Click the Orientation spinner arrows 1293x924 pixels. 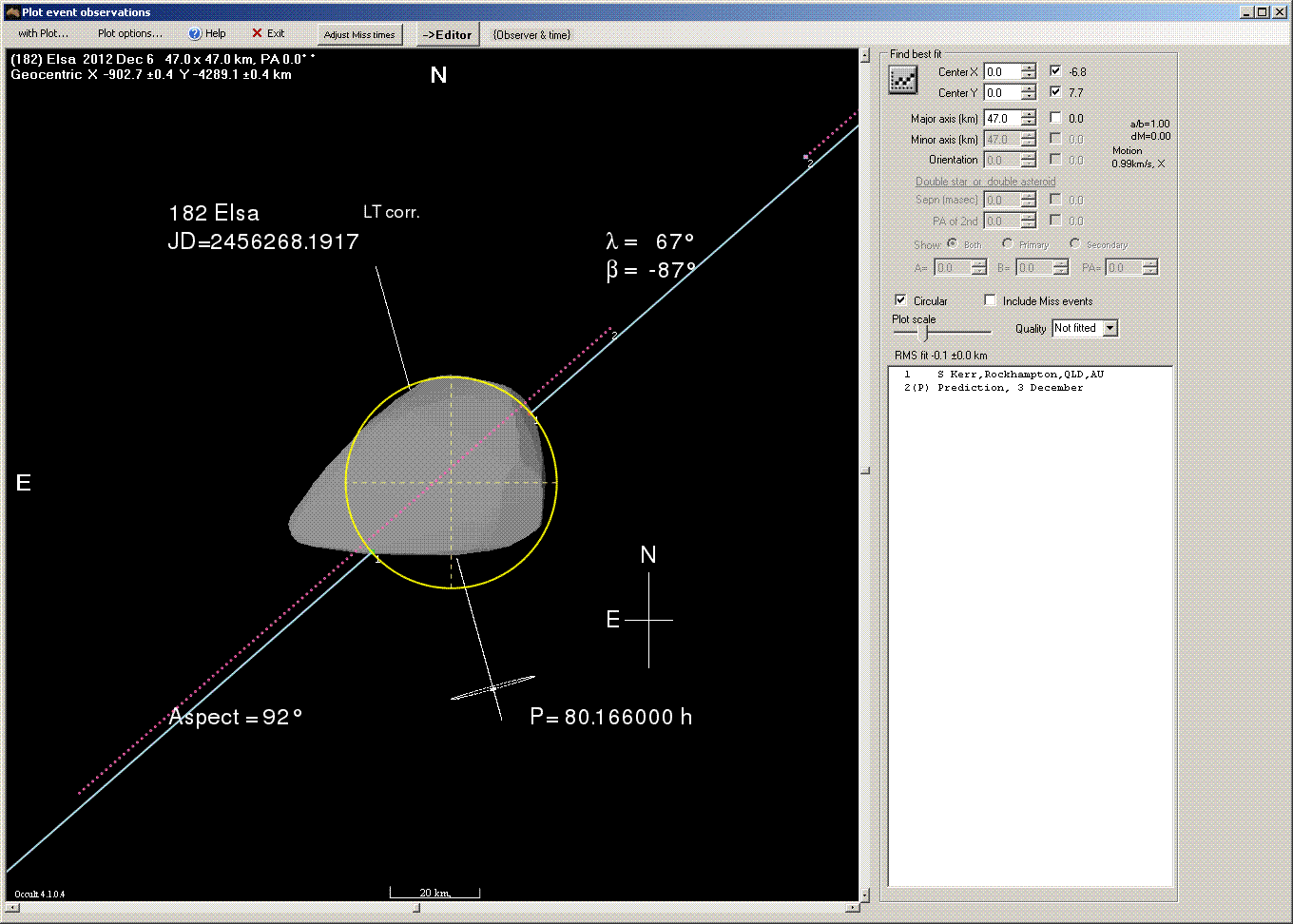tap(1028, 160)
